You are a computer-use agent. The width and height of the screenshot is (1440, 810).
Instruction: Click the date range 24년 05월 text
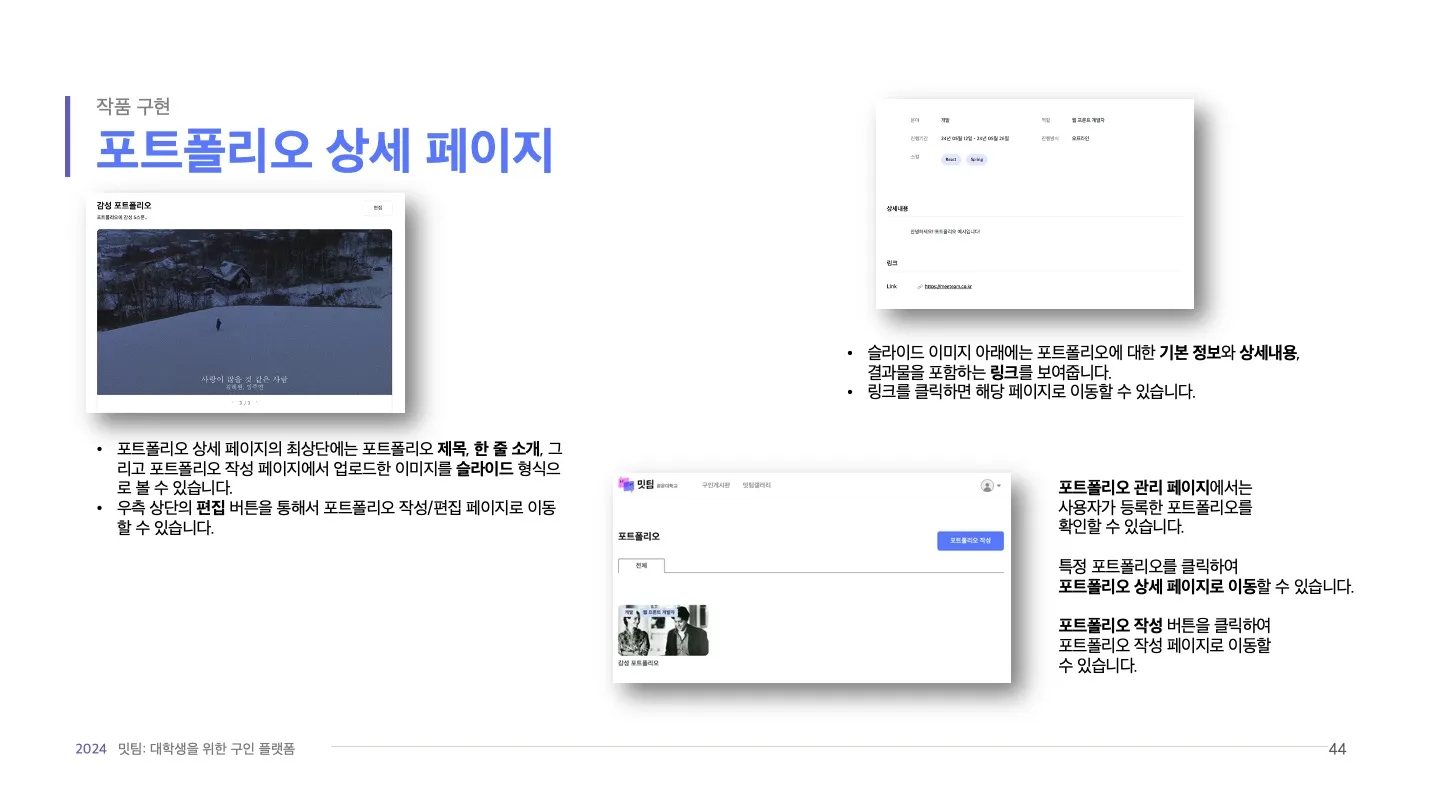(x=975, y=138)
